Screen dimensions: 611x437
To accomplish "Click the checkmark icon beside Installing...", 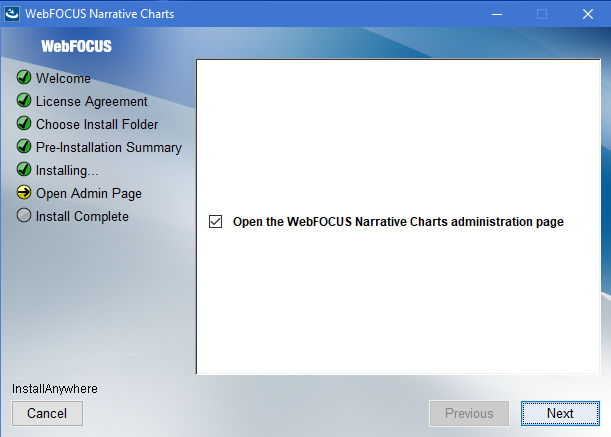I will (24, 170).
